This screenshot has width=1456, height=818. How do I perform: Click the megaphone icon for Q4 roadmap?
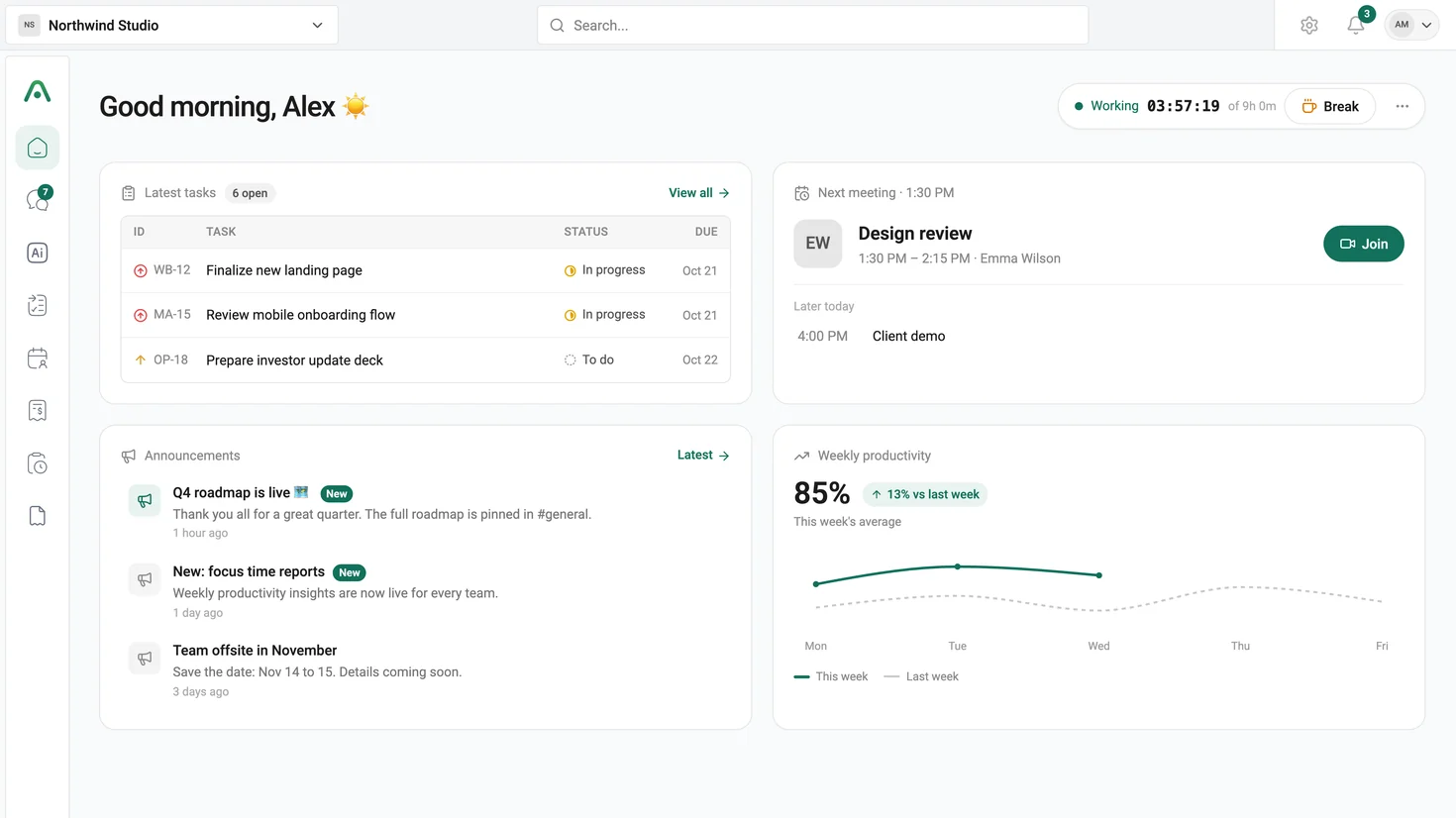(x=145, y=501)
